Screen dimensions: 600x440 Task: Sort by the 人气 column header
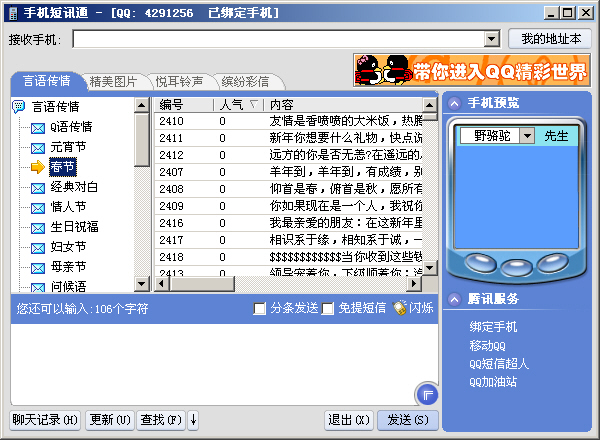point(238,104)
